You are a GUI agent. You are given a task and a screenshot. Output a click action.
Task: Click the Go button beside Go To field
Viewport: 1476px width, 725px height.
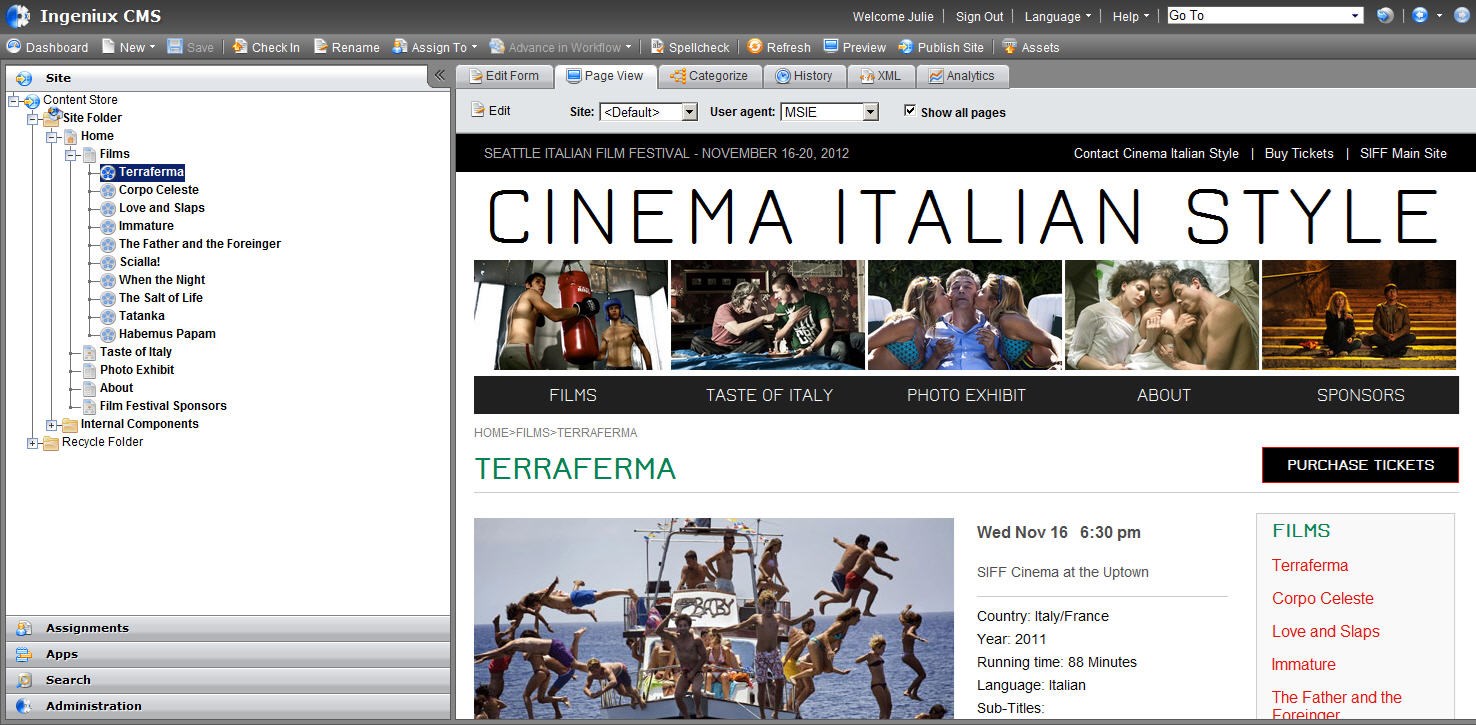(x=1385, y=16)
